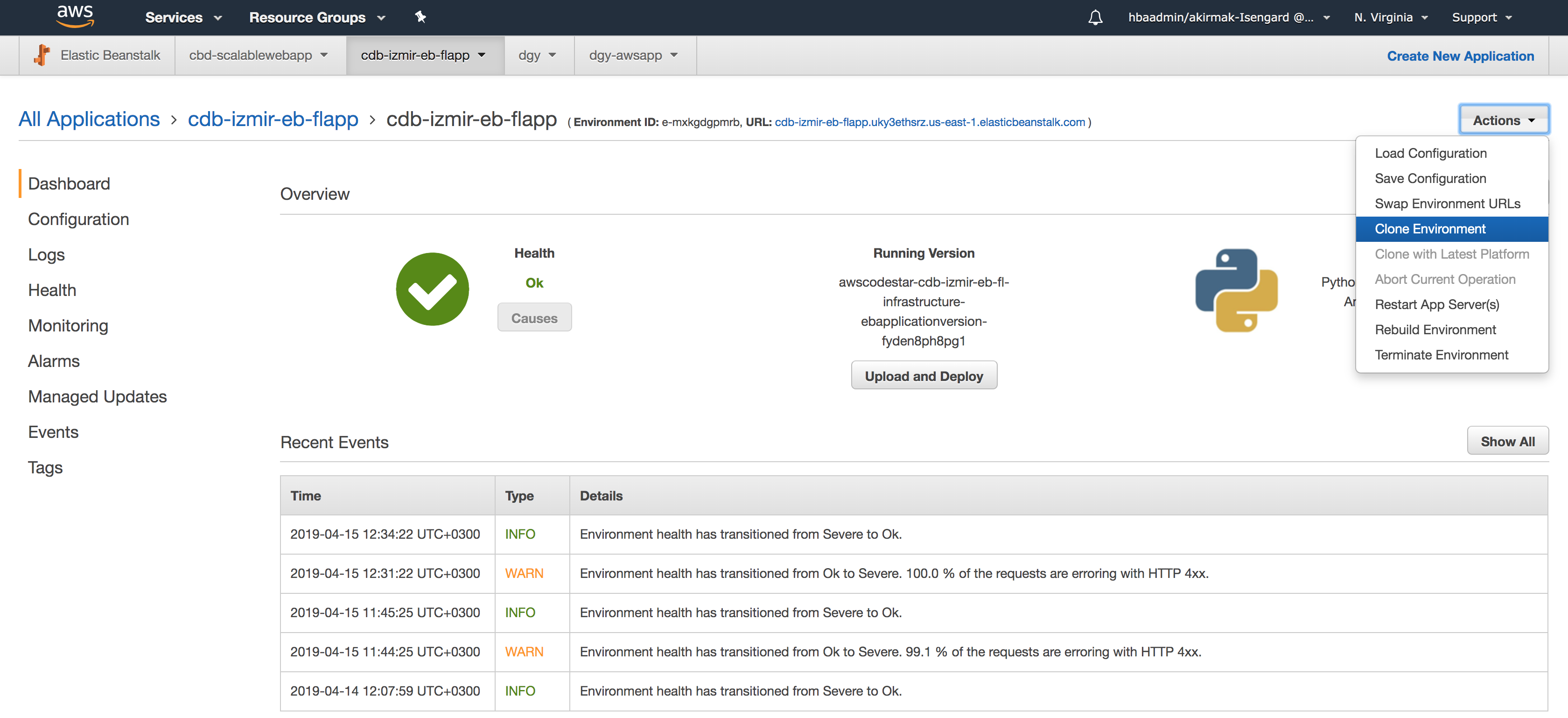
Task: Click Create New Application link
Action: pyautogui.click(x=1460, y=56)
